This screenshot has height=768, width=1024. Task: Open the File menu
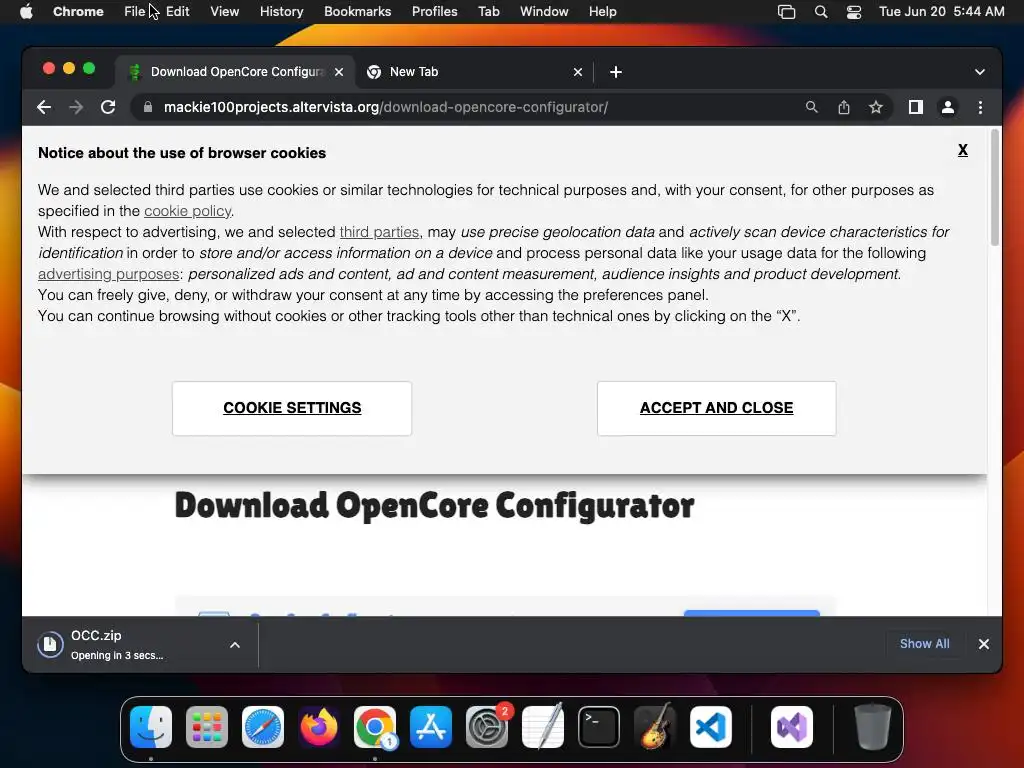tap(135, 12)
